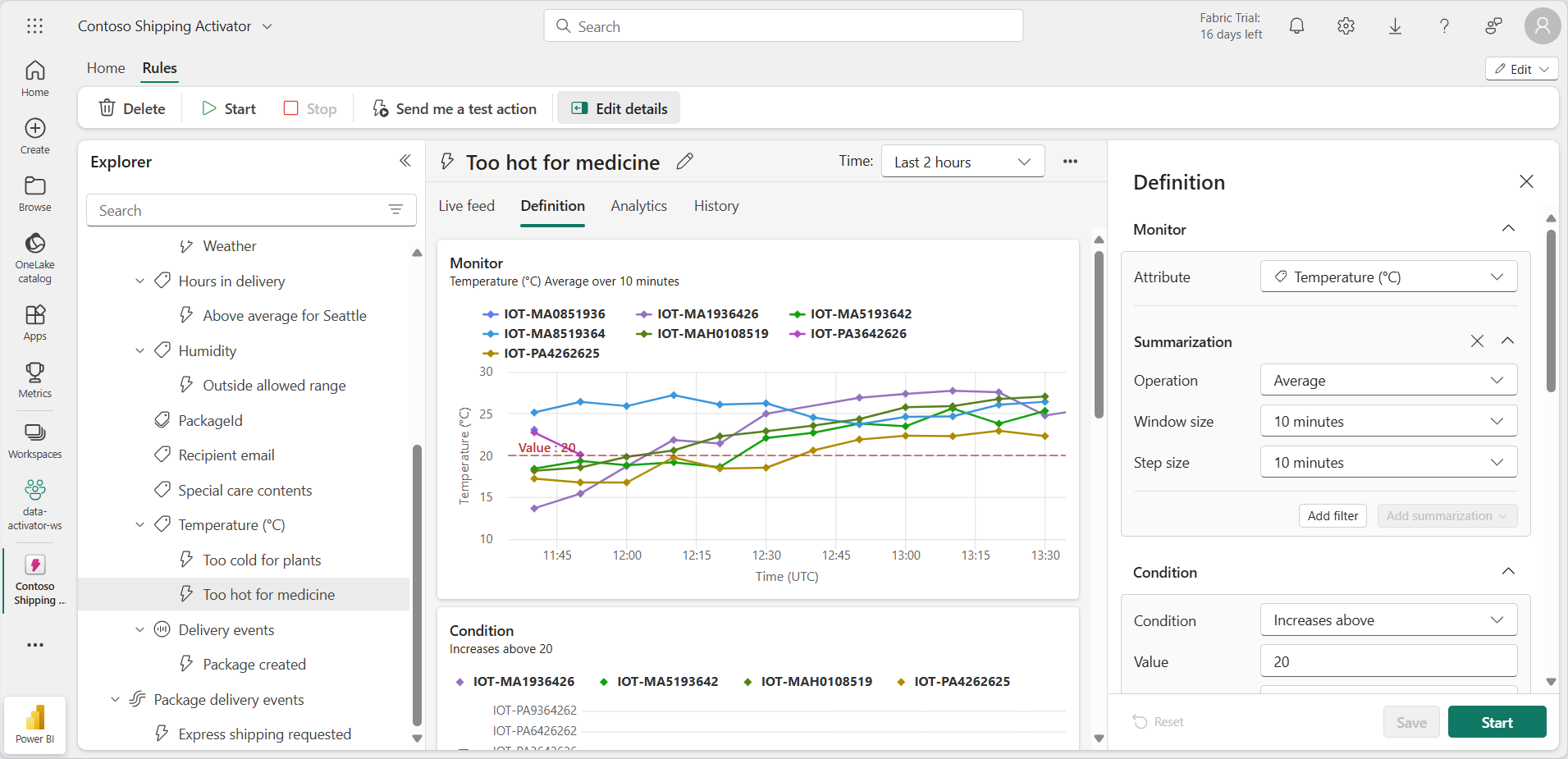The height and width of the screenshot is (759, 1568).
Task: Click the filter icon in Explorer search
Action: [395, 210]
